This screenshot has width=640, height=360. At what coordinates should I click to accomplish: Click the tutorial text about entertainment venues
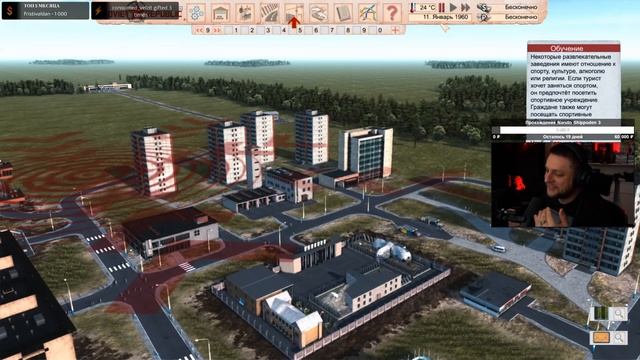point(573,86)
